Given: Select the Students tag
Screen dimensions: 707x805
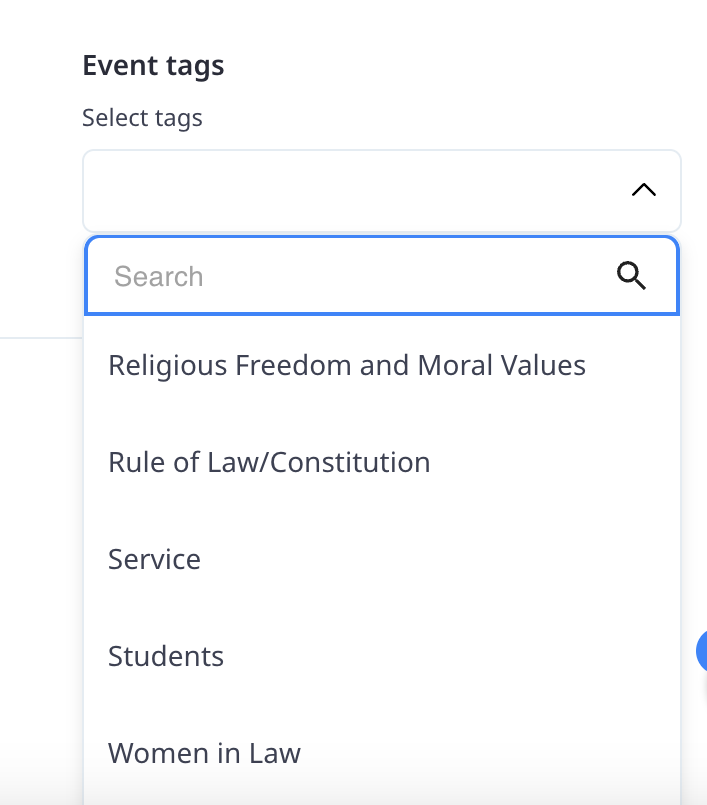Looking at the screenshot, I should 166,656.
